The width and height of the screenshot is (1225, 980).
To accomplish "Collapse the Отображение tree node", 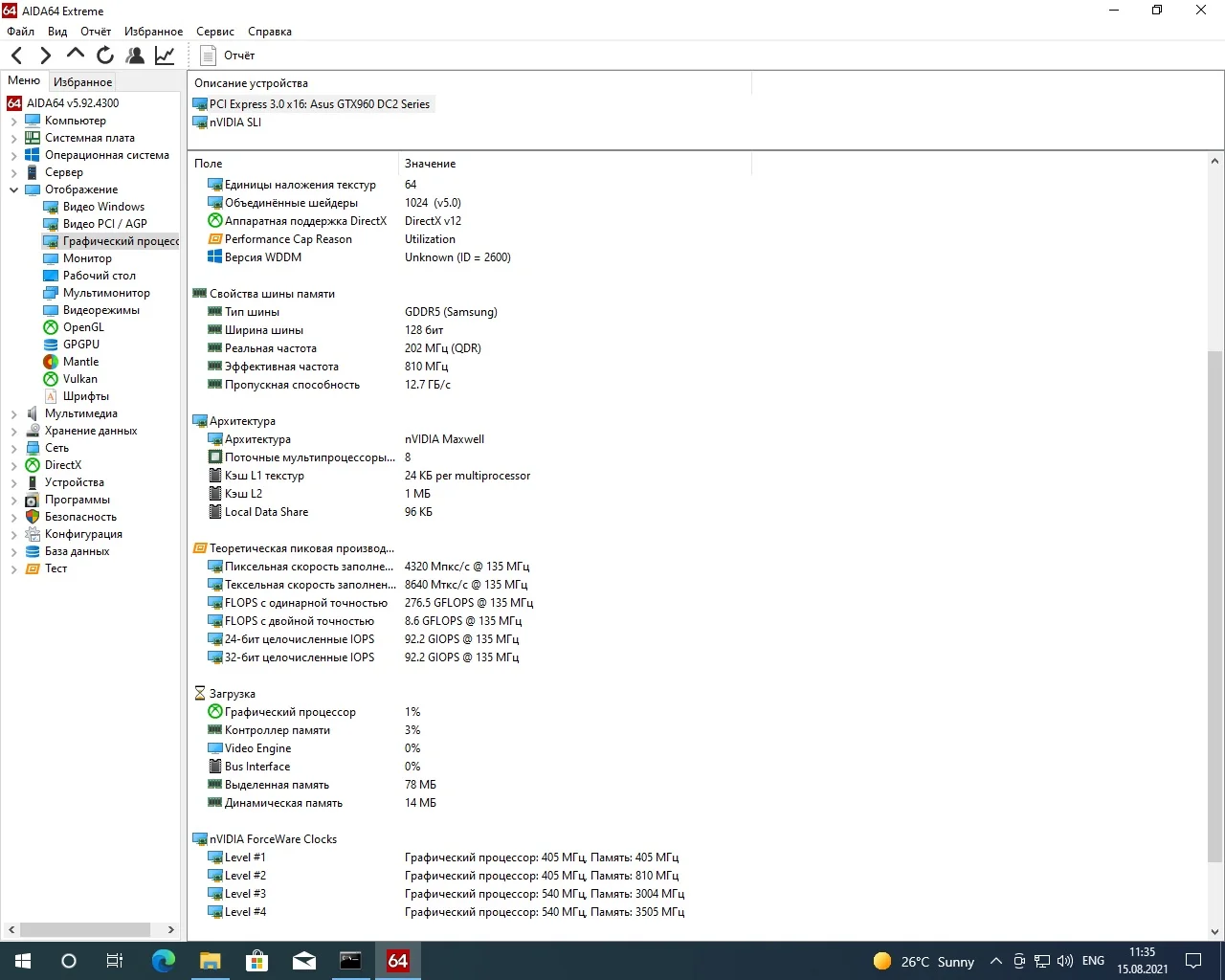I will click(x=13, y=190).
